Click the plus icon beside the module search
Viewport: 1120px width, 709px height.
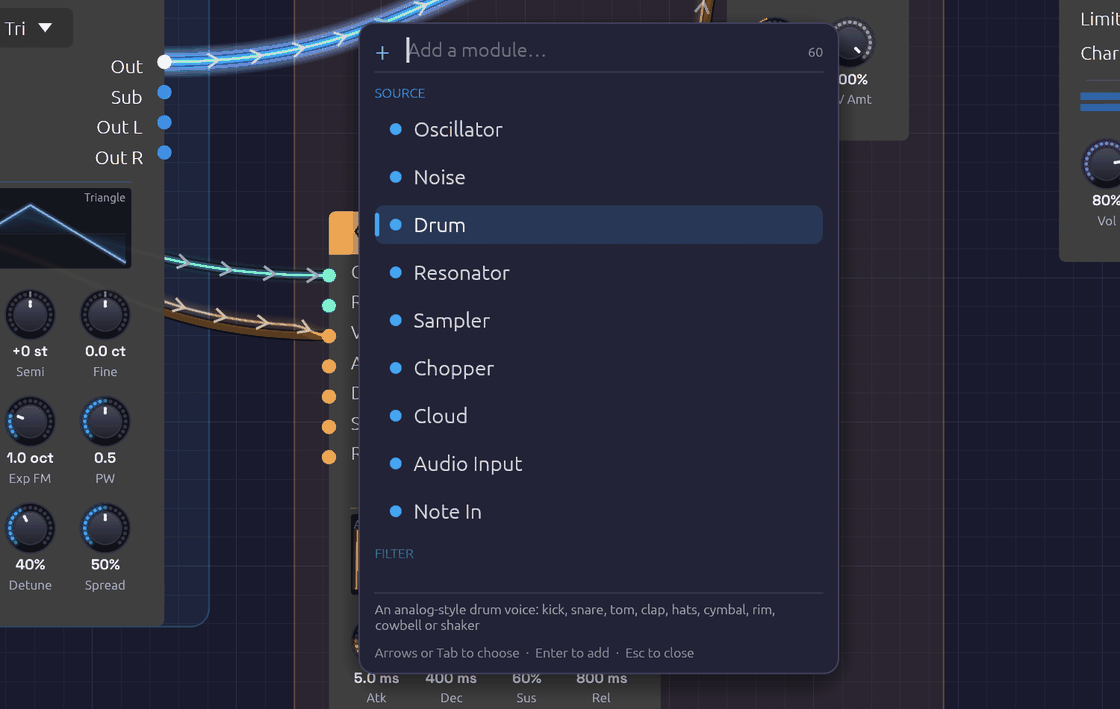point(382,53)
